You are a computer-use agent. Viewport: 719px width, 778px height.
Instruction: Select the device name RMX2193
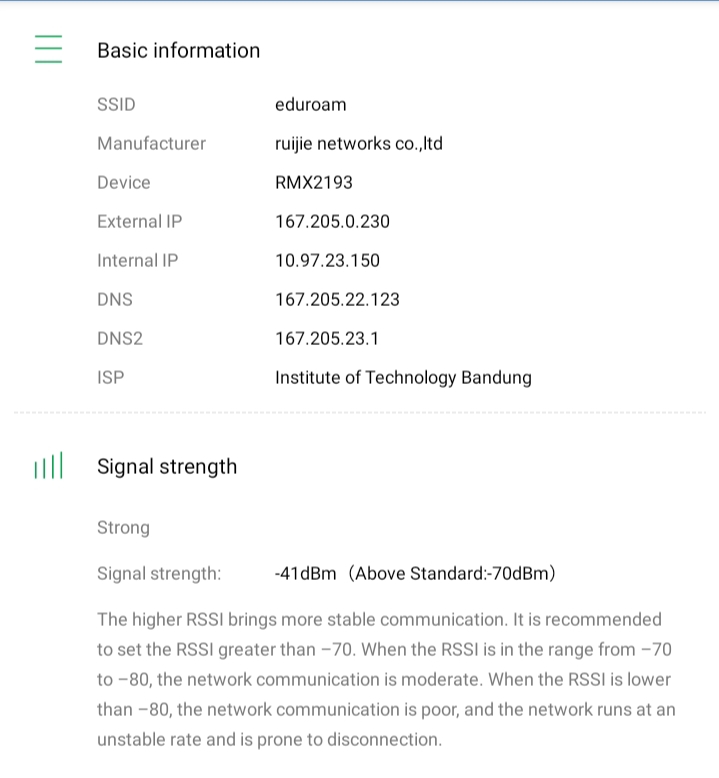click(313, 182)
